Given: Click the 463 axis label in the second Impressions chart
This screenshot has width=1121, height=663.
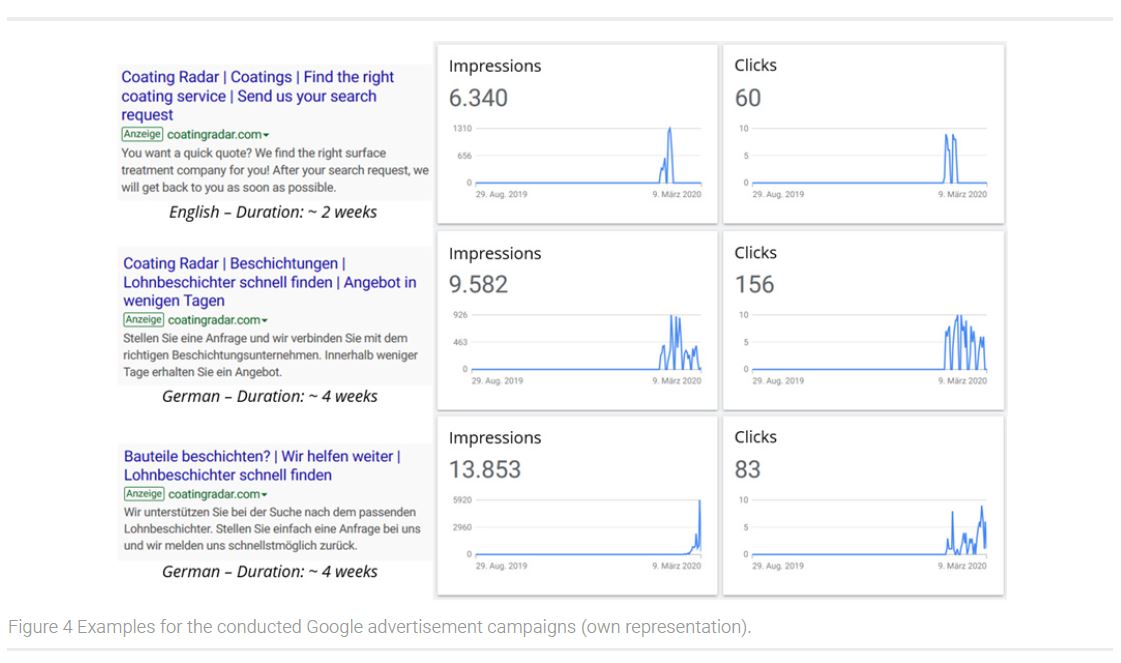Looking at the screenshot, I should [x=460, y=343].
